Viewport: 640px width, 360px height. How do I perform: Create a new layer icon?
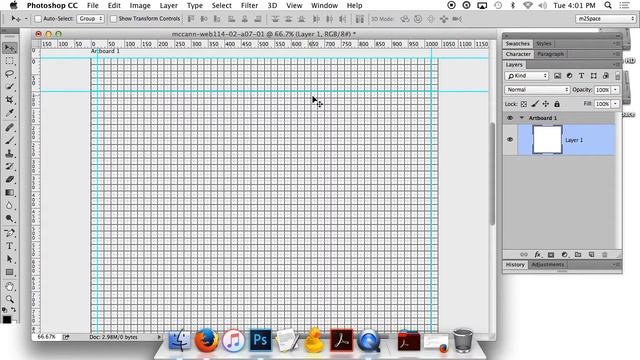591,255
